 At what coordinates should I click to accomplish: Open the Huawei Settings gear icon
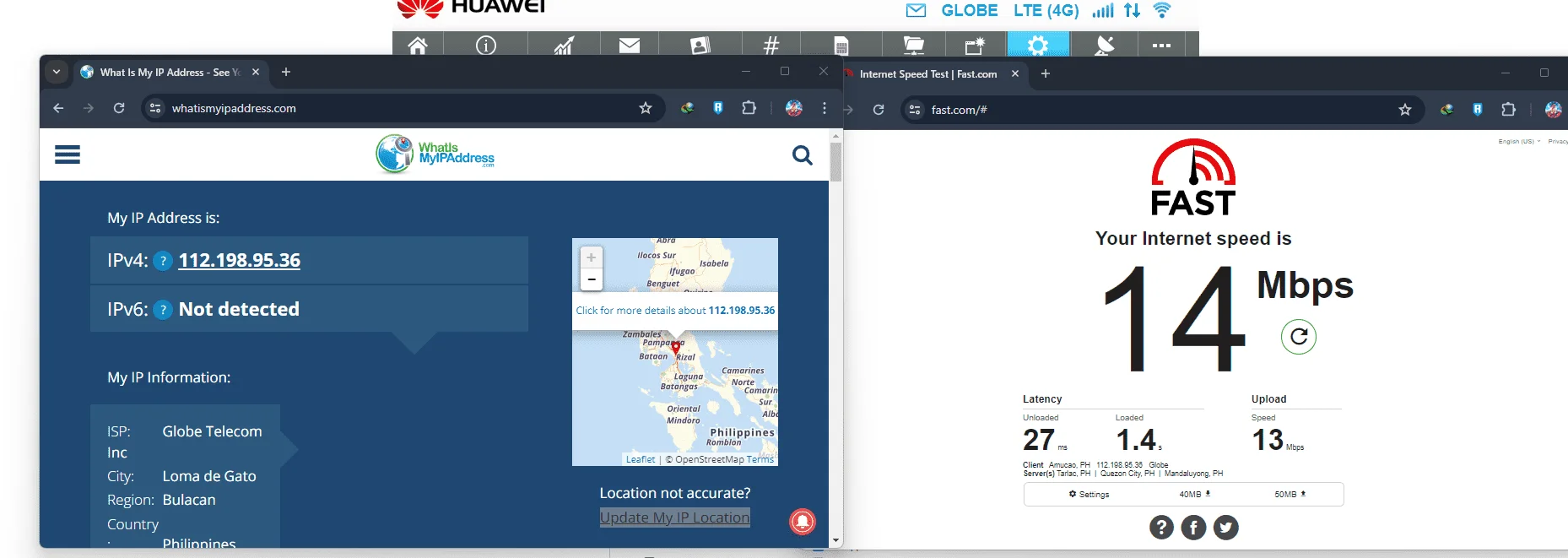pyautogui.click(x=1038, y=45)
